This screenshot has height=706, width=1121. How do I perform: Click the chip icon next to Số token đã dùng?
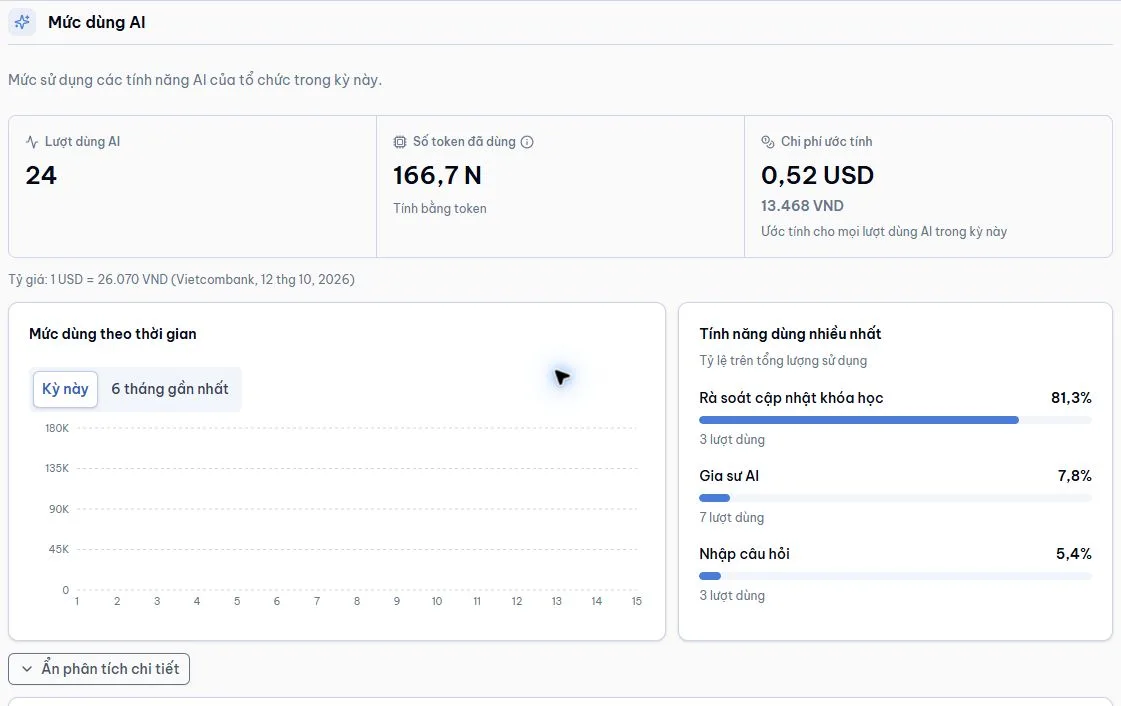[400, 141]
